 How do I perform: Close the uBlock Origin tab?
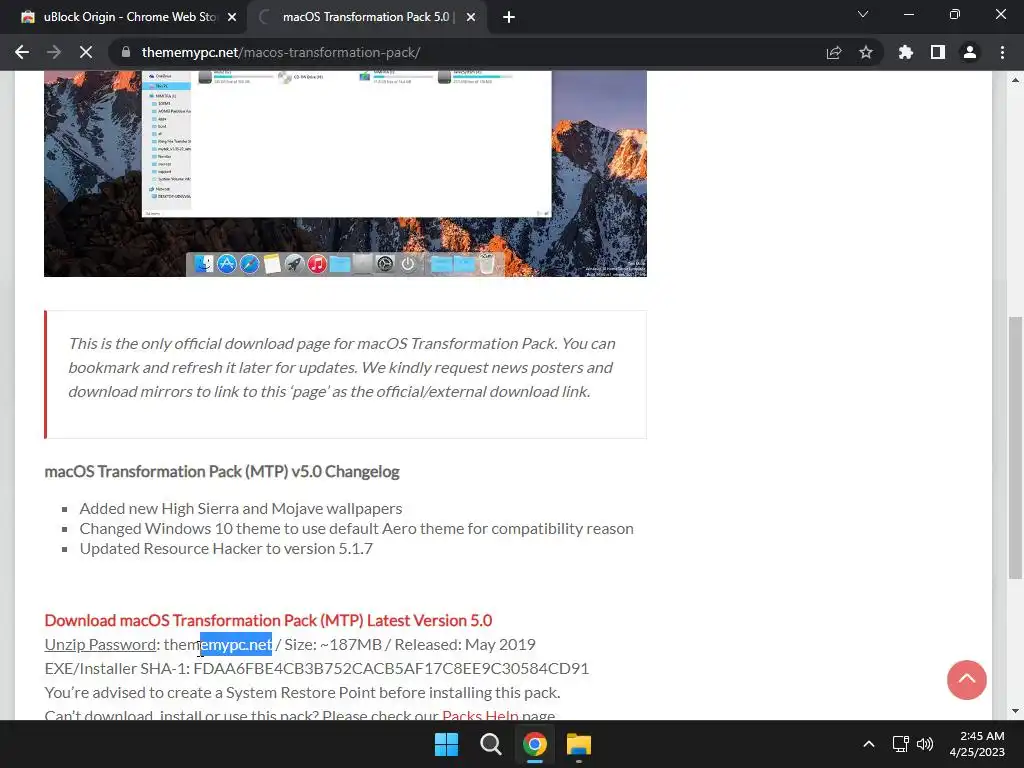[x=232, y=17]
